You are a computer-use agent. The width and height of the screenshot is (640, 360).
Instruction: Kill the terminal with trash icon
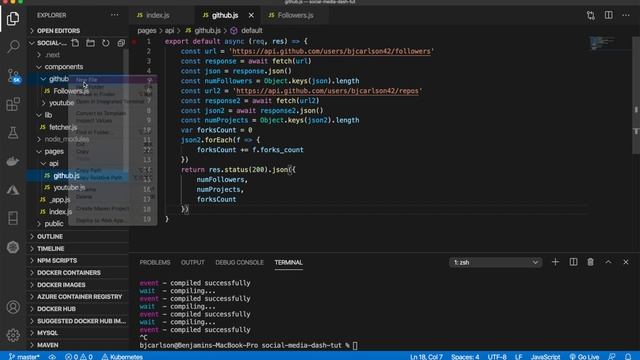pos(590,262)
